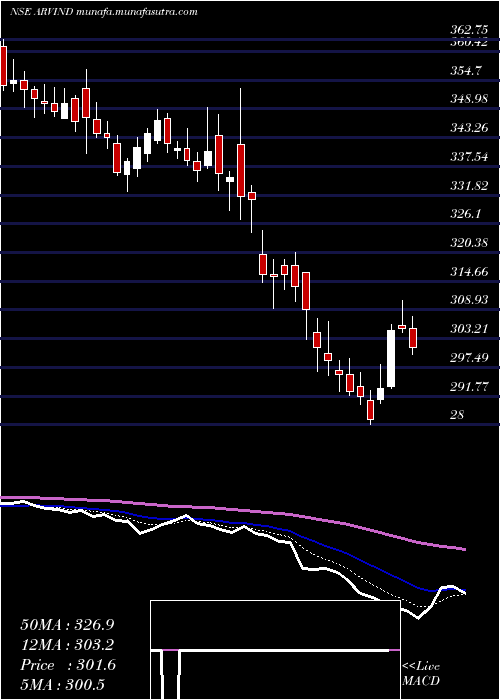This screenshot has width=500, height=700.
Task: Click the 354.7 price axis label
Action: (x=466, y=70)
